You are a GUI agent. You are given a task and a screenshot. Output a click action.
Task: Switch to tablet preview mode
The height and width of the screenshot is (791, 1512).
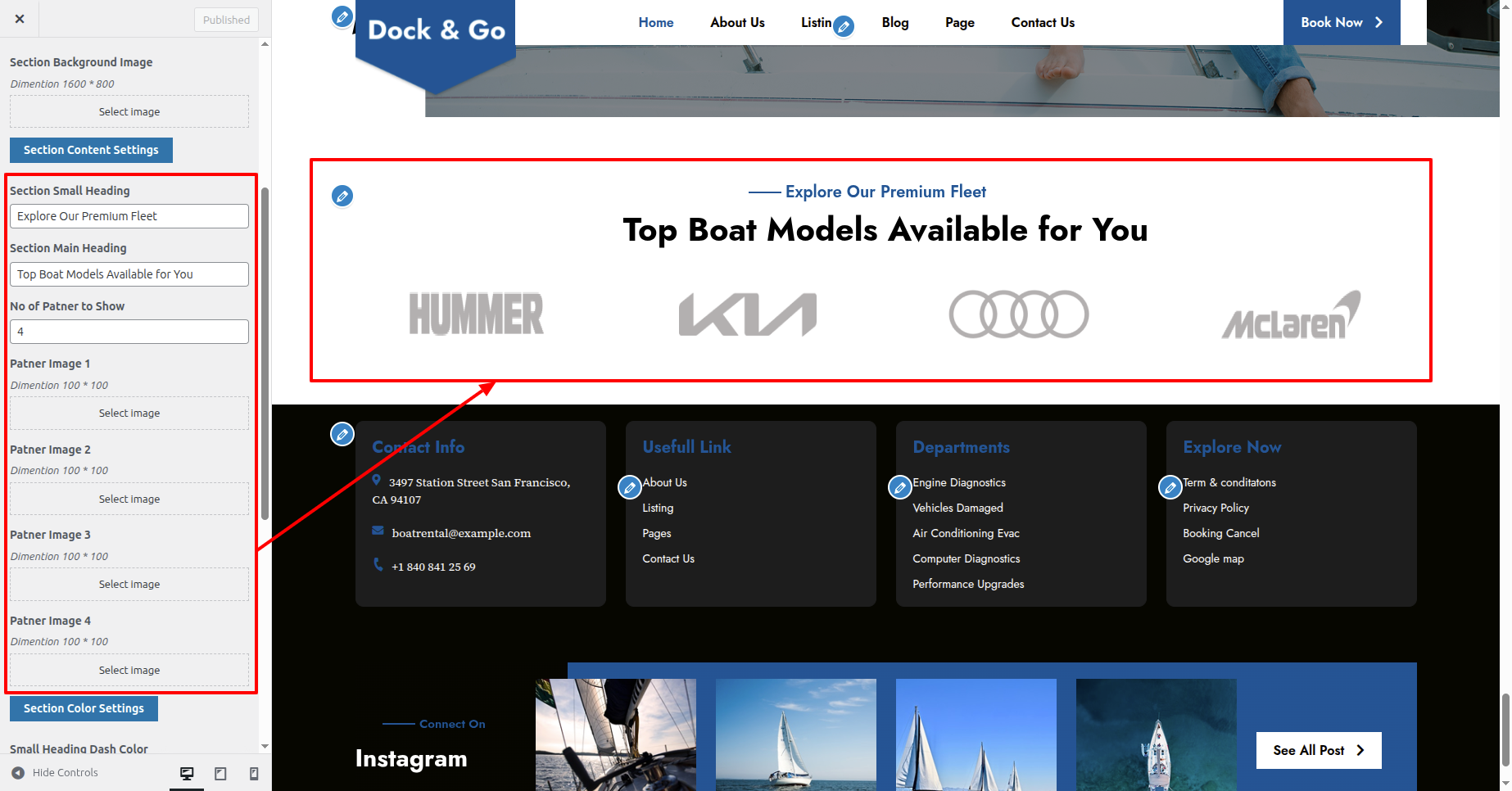(x=220, y=773)
